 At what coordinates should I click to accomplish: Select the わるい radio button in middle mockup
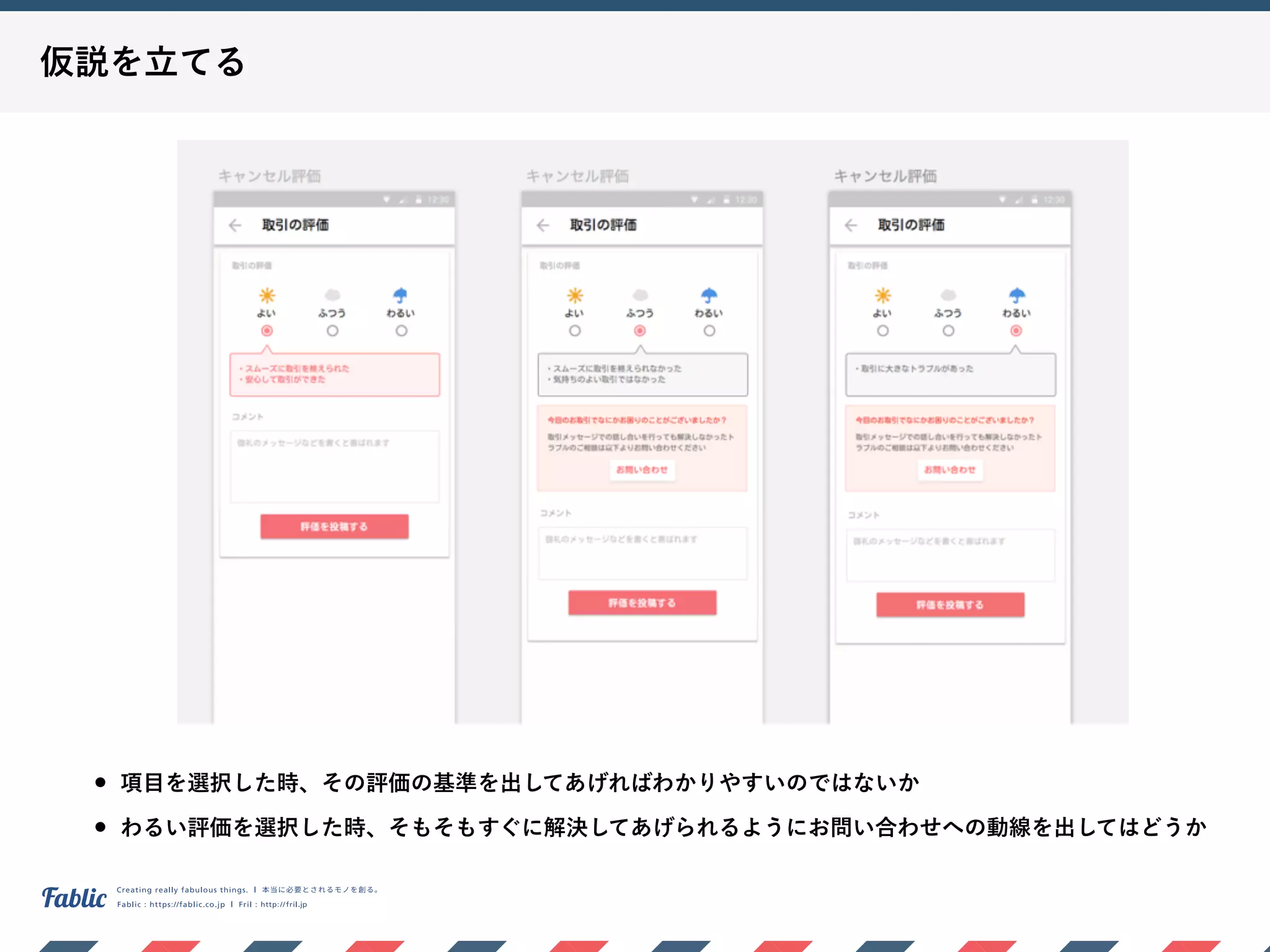[709, 330]
